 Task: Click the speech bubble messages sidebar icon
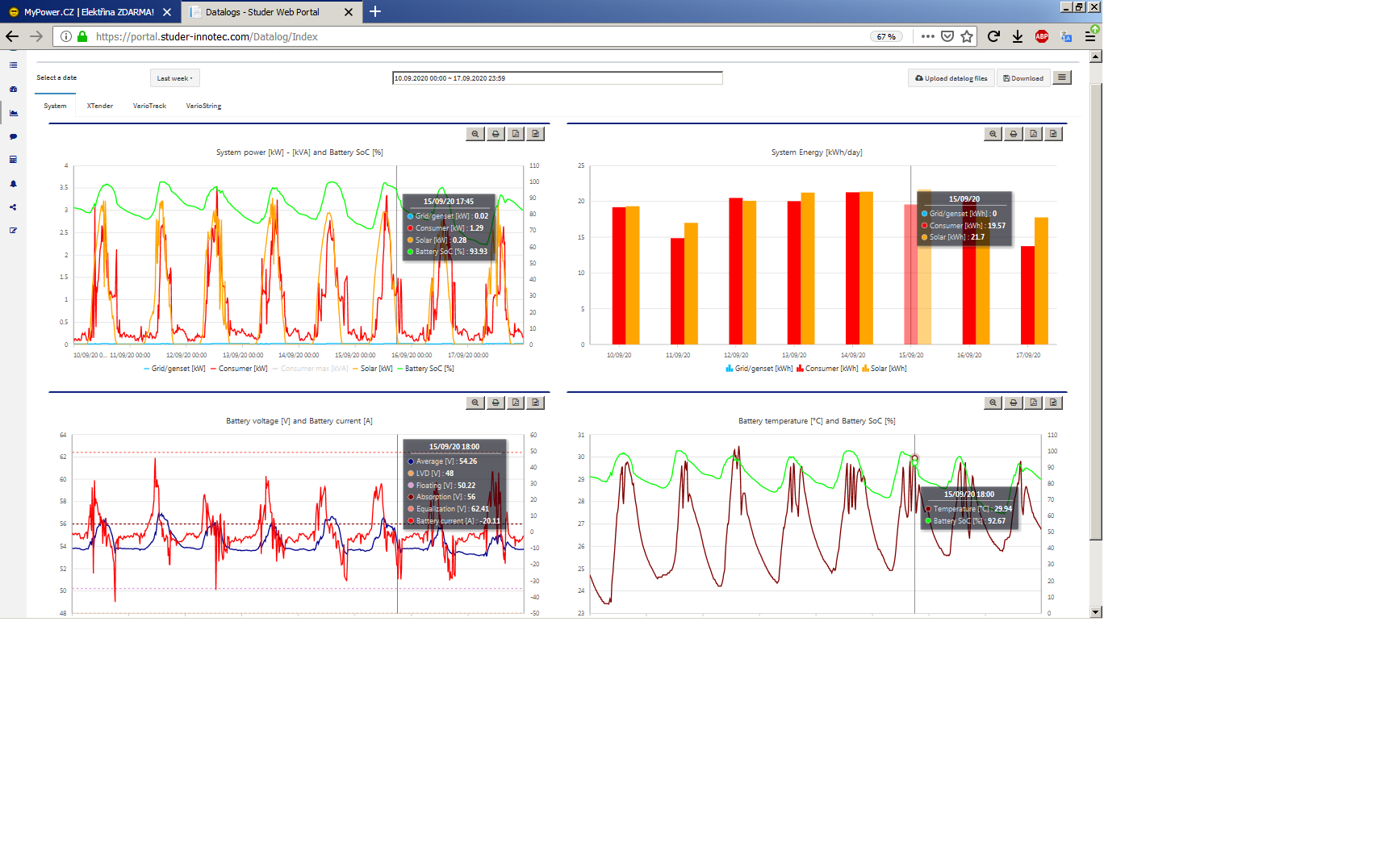13,136
